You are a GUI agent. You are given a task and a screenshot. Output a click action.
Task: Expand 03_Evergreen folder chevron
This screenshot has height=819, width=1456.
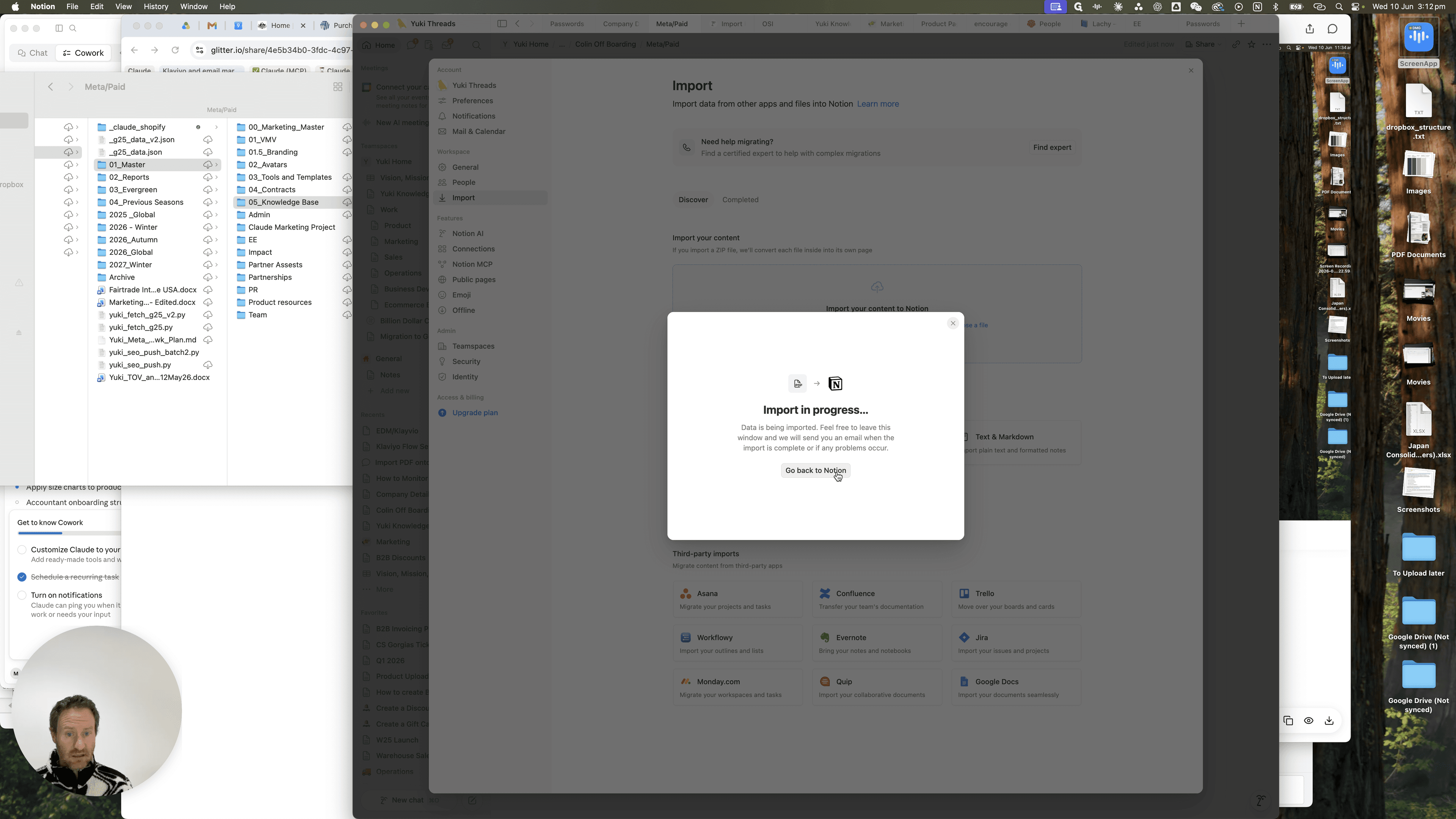pos(217,190)
